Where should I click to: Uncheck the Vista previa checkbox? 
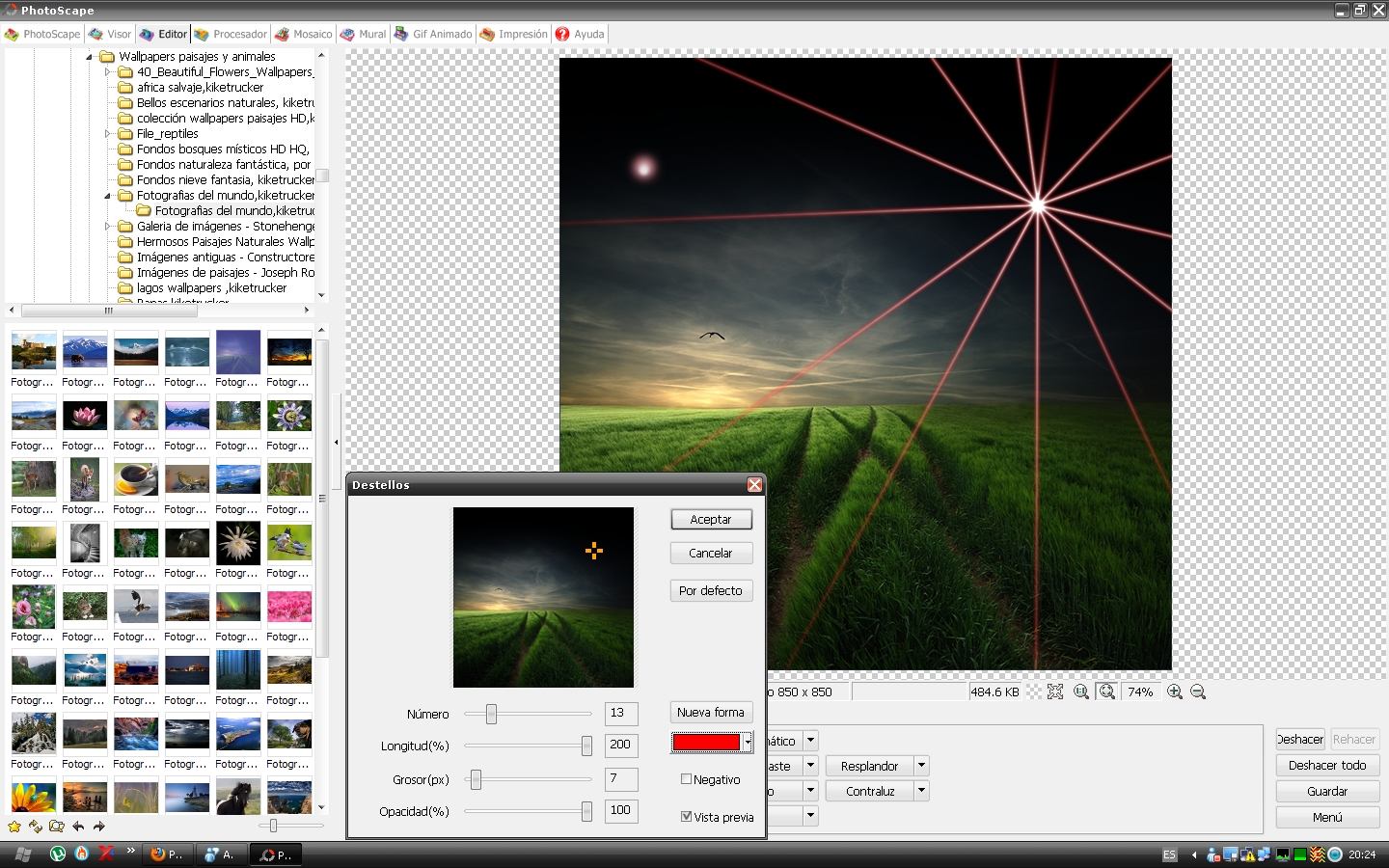[x=687, y=817]
